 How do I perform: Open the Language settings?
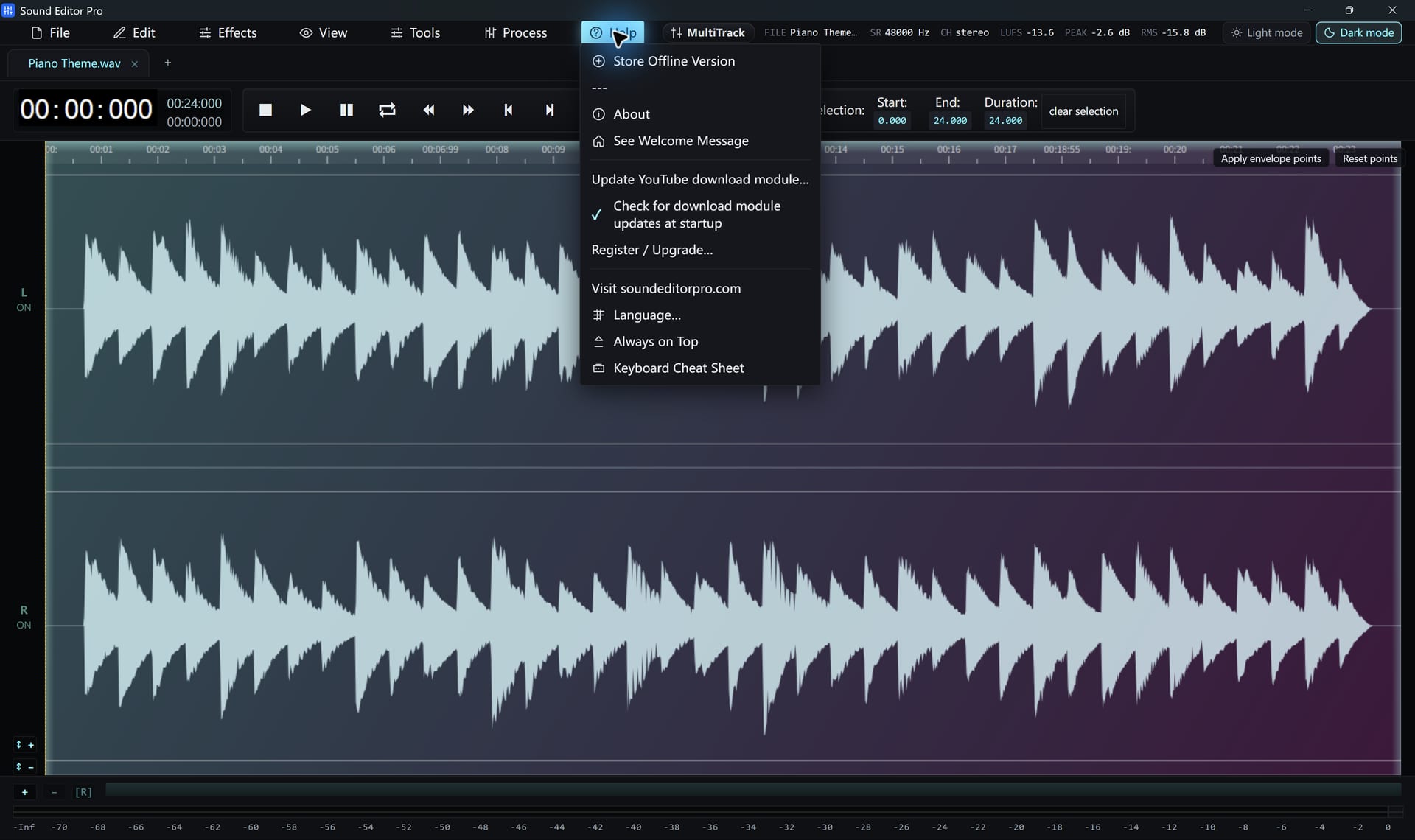pos(700,315)
